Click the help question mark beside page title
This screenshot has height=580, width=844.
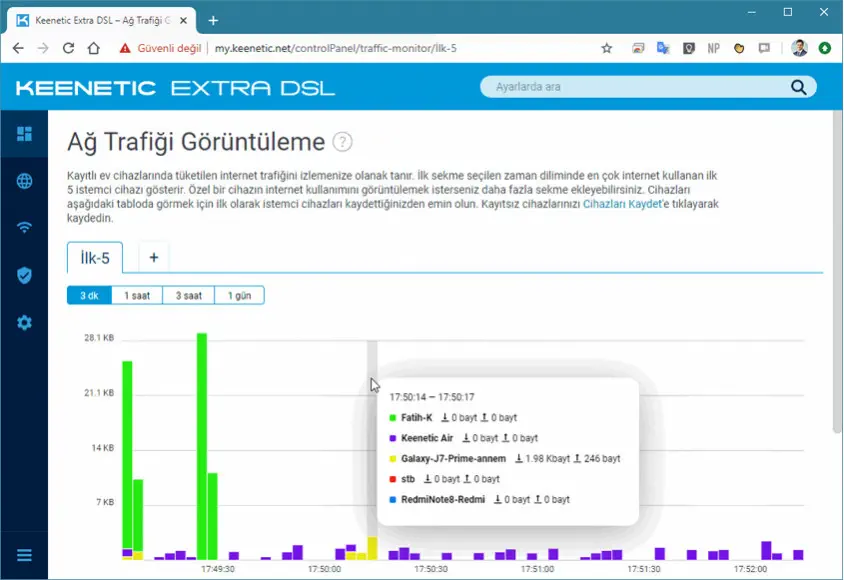342,142
